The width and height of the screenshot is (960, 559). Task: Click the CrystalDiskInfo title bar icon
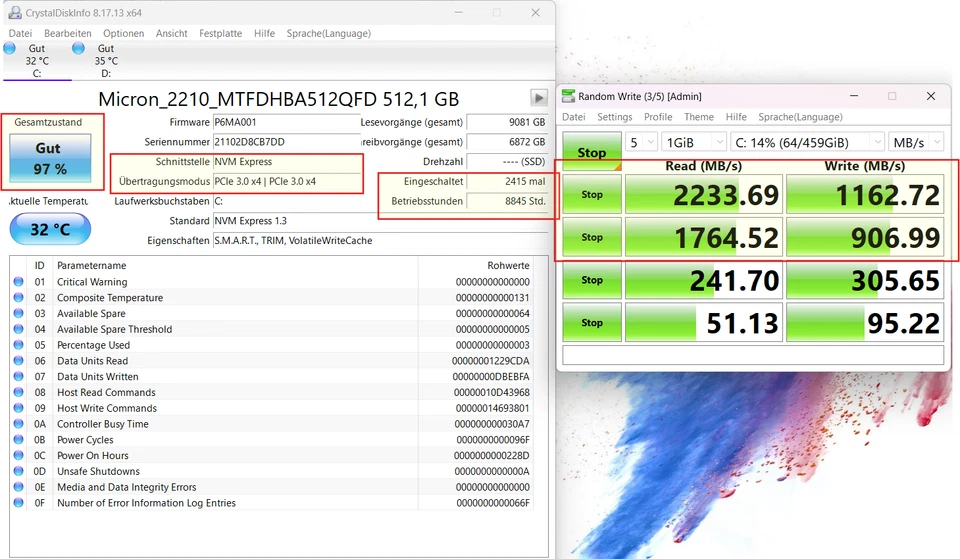coord(14,12)
